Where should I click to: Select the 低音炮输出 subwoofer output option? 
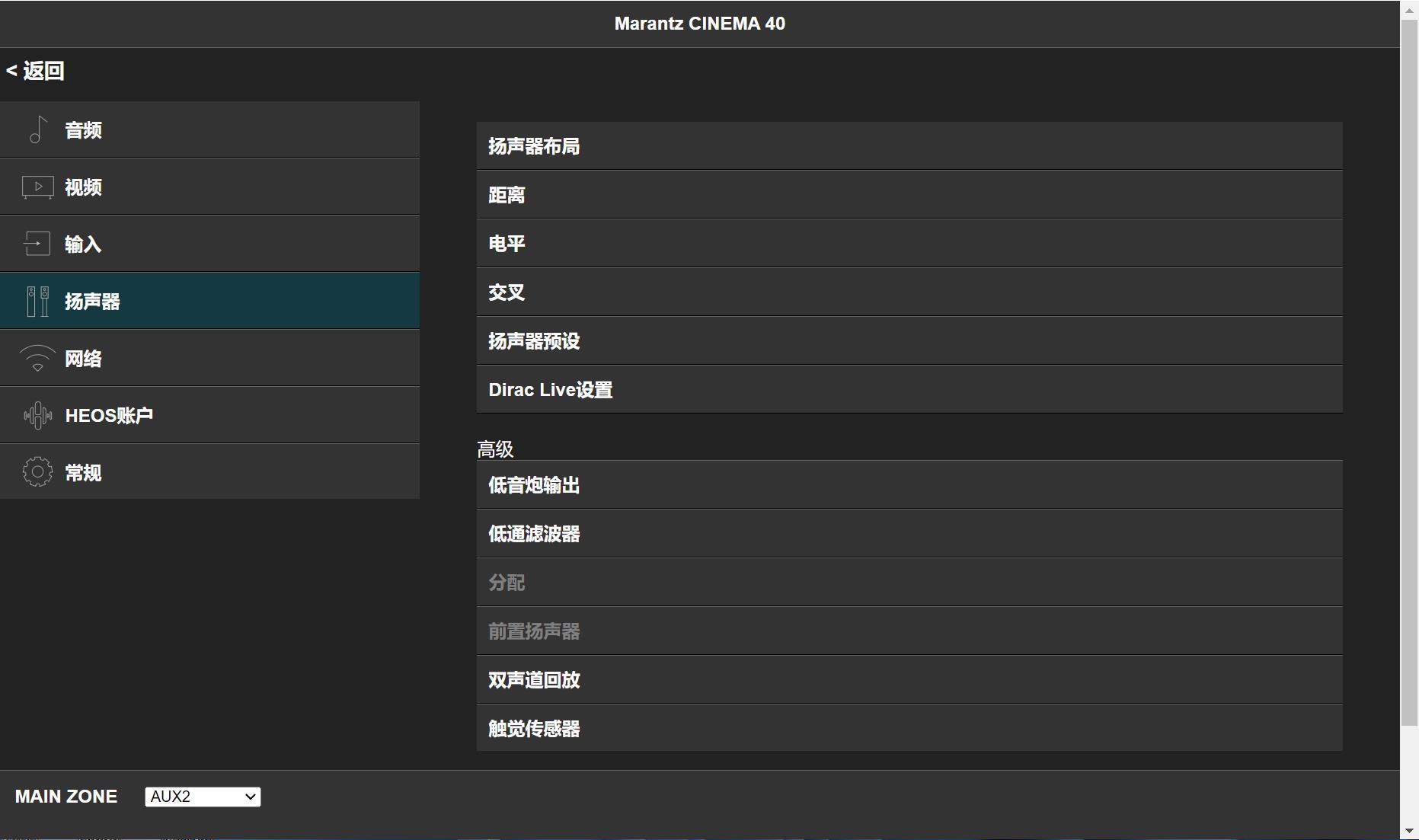coord(909,484)
